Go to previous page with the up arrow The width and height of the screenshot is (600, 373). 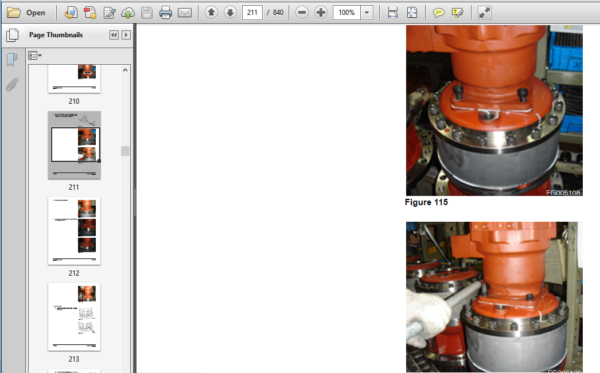click(211, 13)
